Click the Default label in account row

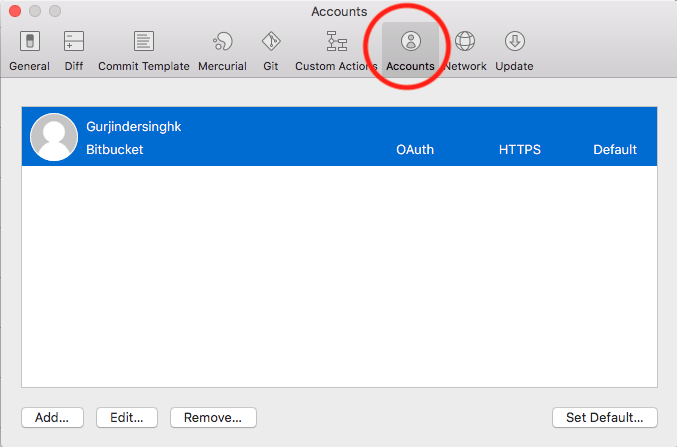pos(614,150)
